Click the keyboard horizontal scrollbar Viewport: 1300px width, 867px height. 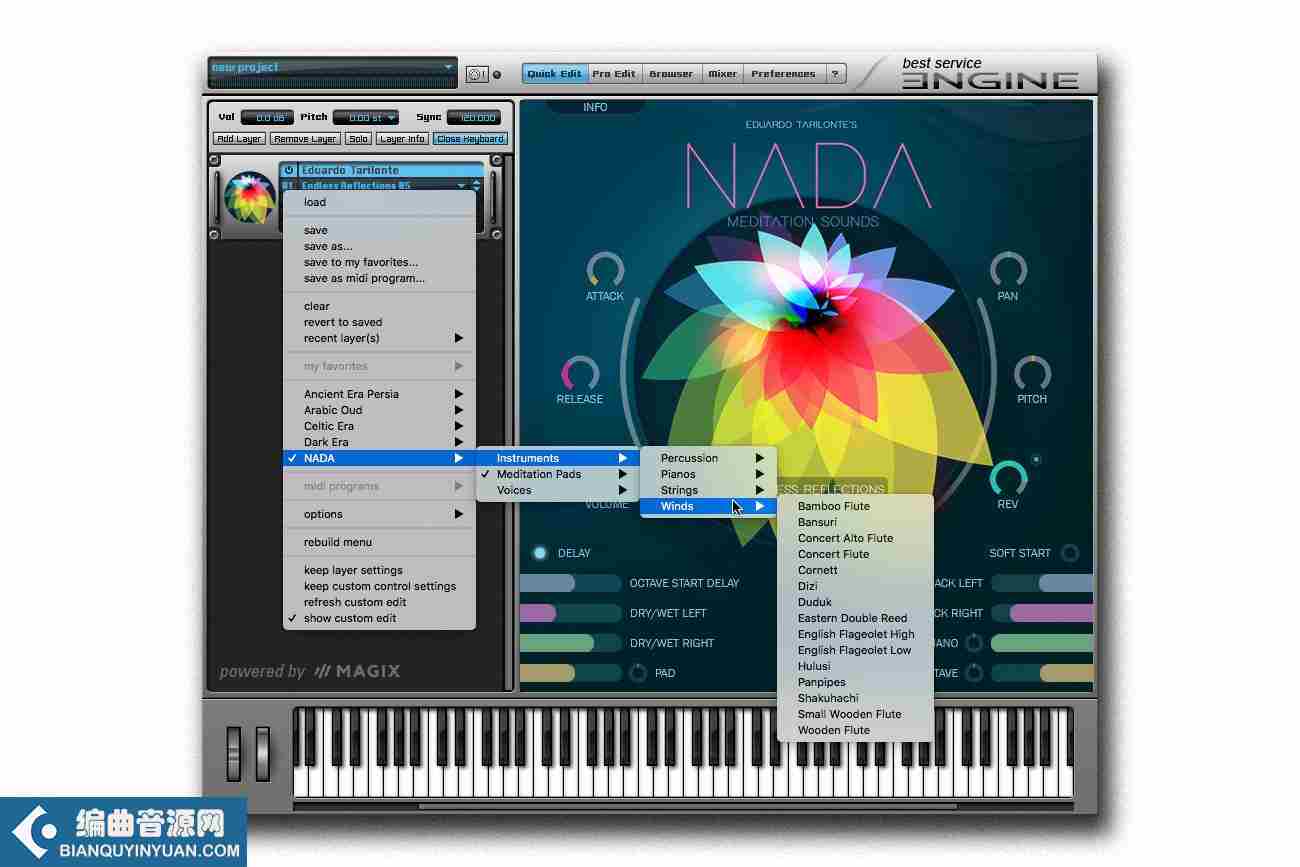coord(687,805)
